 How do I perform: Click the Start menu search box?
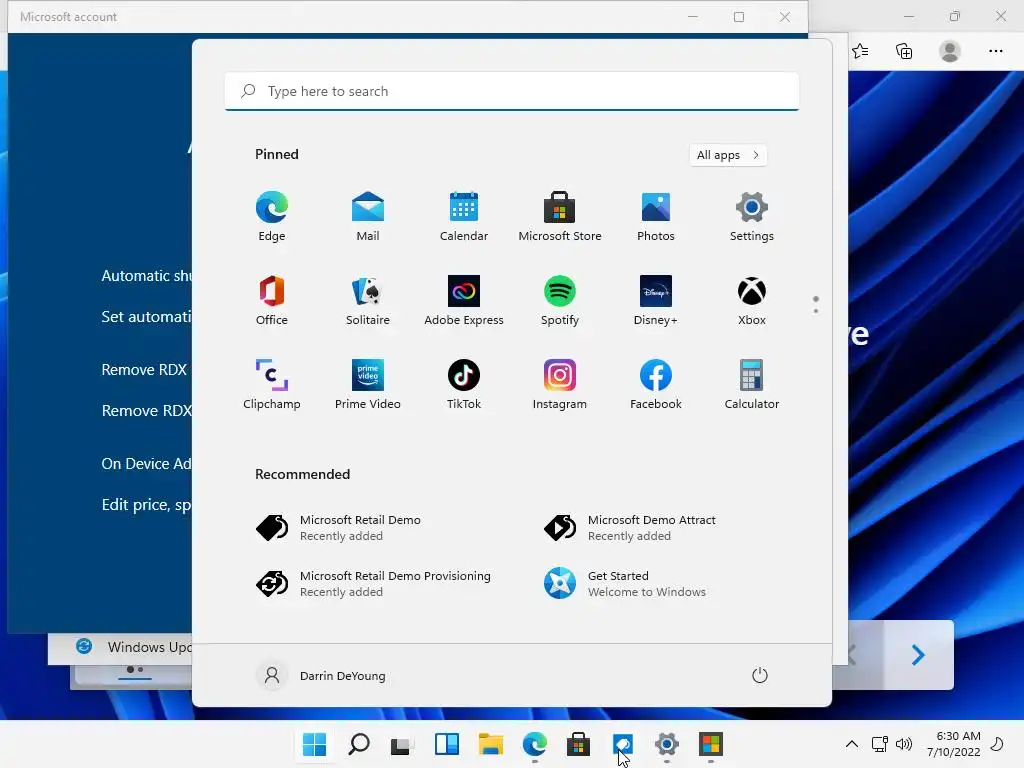click(512, 91)
